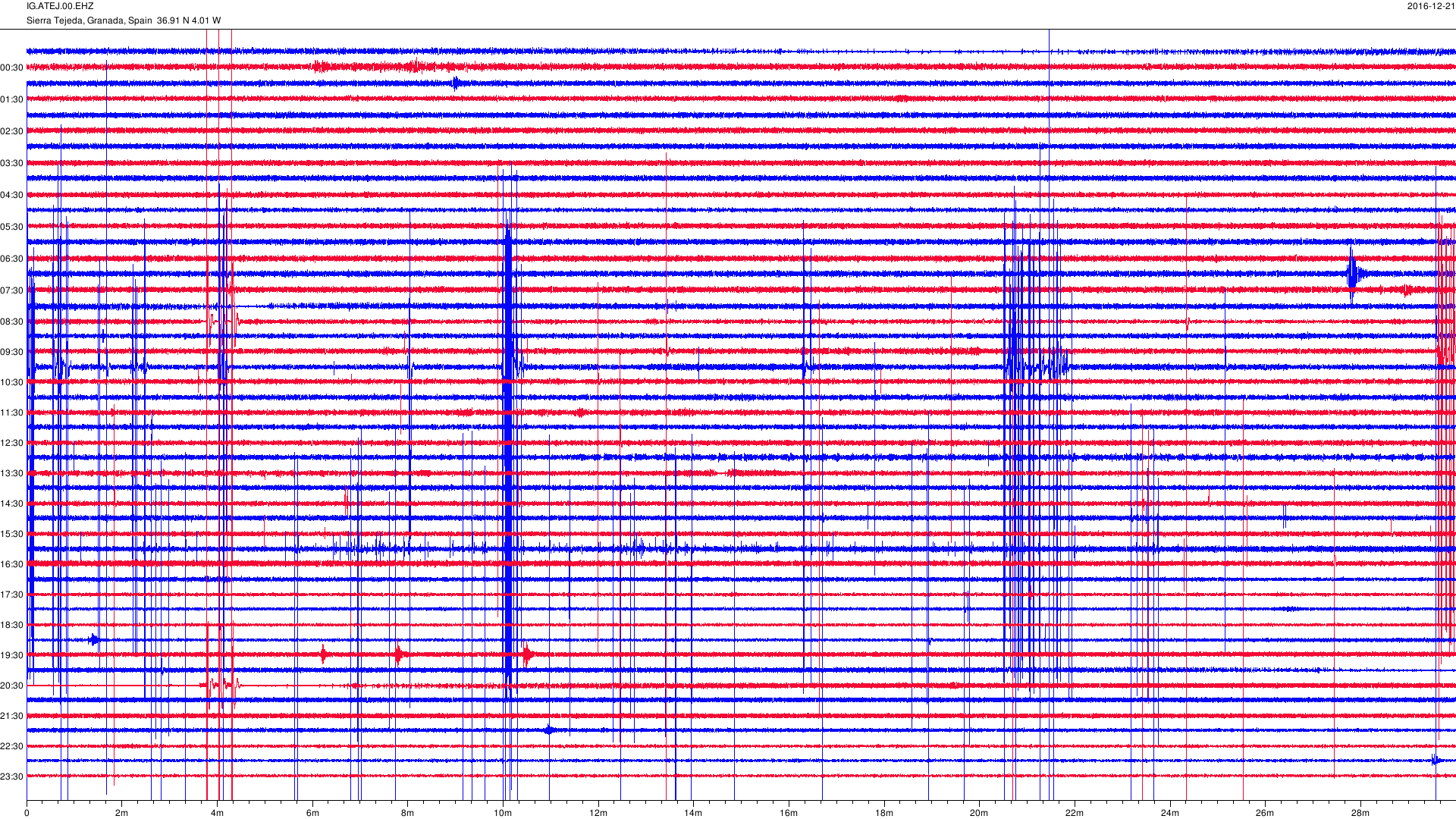Click the 0 minute axis label
This screenshot has height=819, width=1456.
(x=27, y=813)
